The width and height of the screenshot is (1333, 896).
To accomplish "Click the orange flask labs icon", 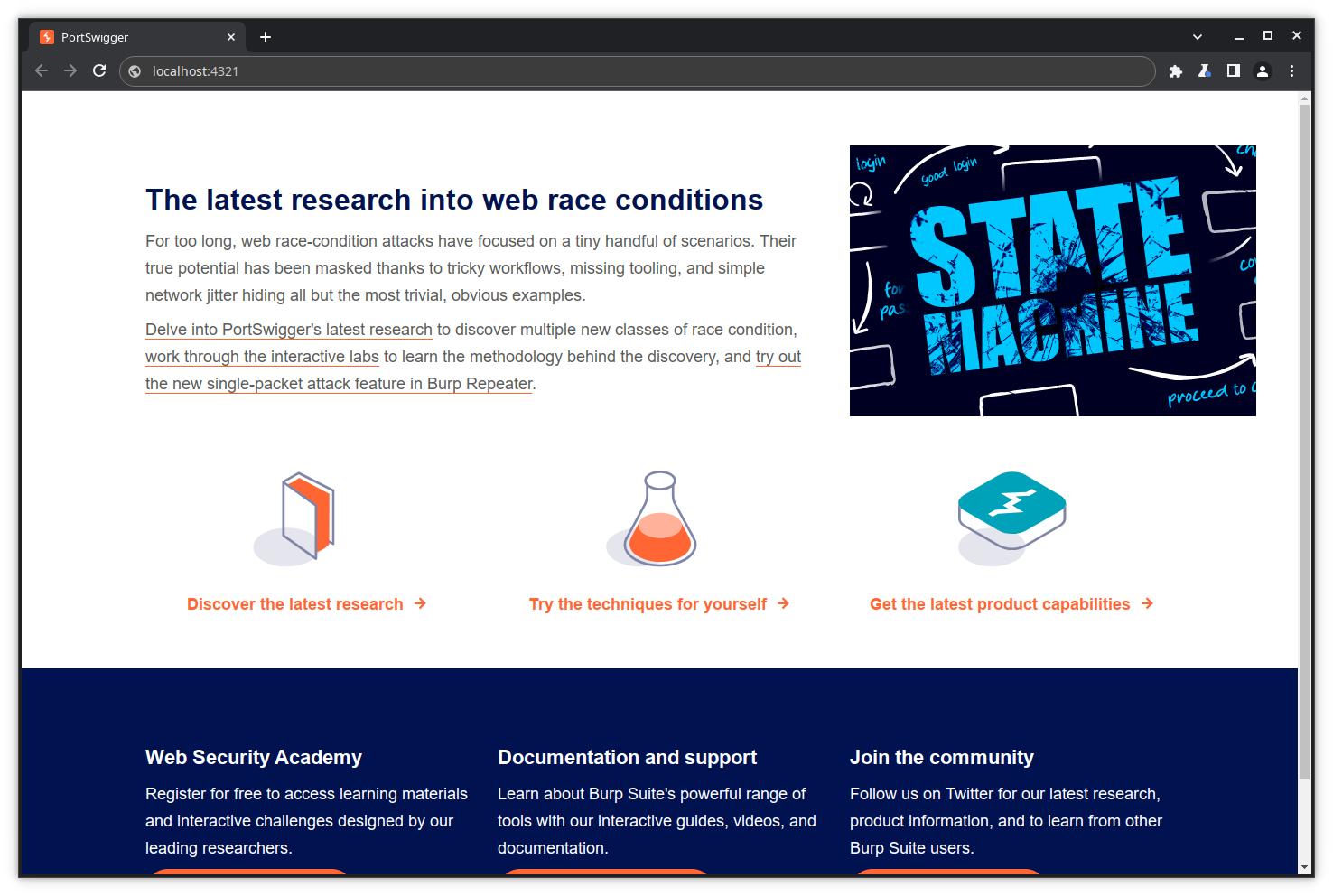I will click(x=659, y=519).
